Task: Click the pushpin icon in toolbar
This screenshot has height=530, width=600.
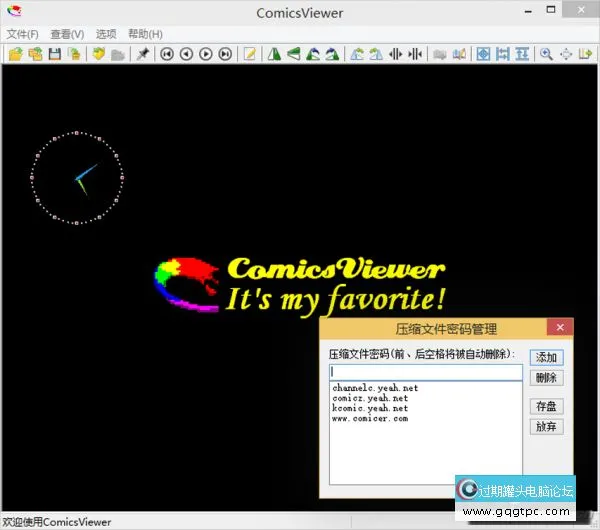Action: pyautogui.click(x=143, y=54)
